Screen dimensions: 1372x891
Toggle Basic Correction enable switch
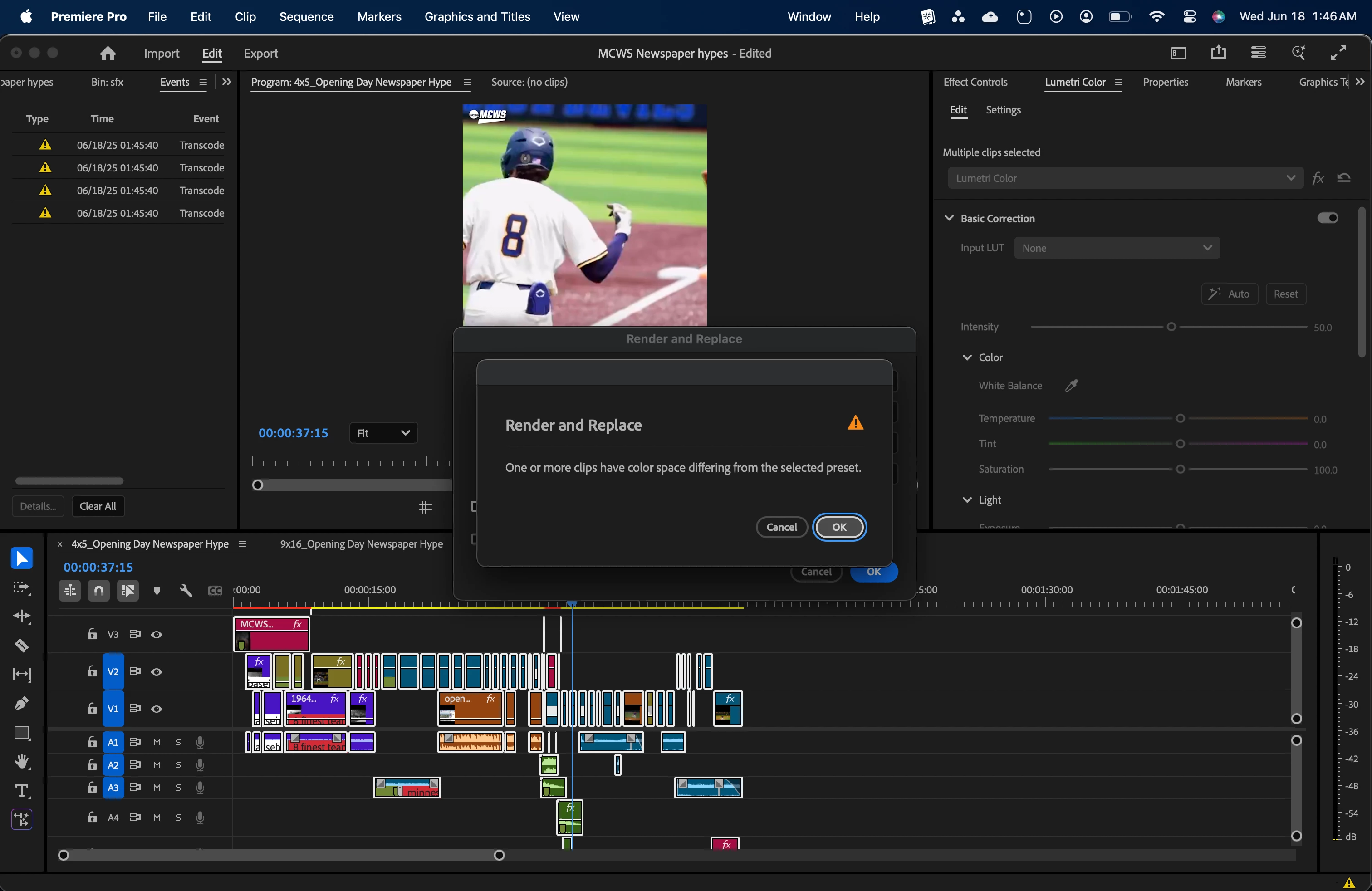[1327, 218]
